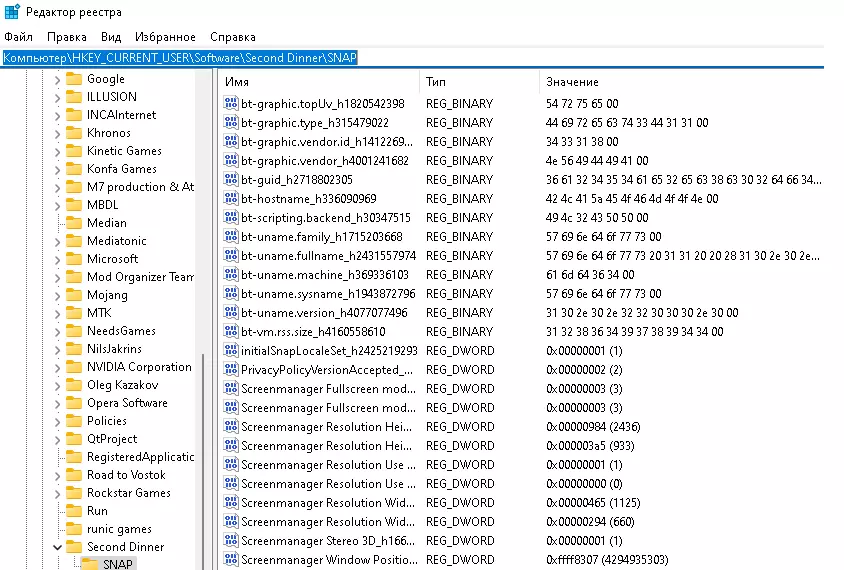Select icon of bt-uname.machine_h369336103

pyautogui.click(x=231, y=275)
